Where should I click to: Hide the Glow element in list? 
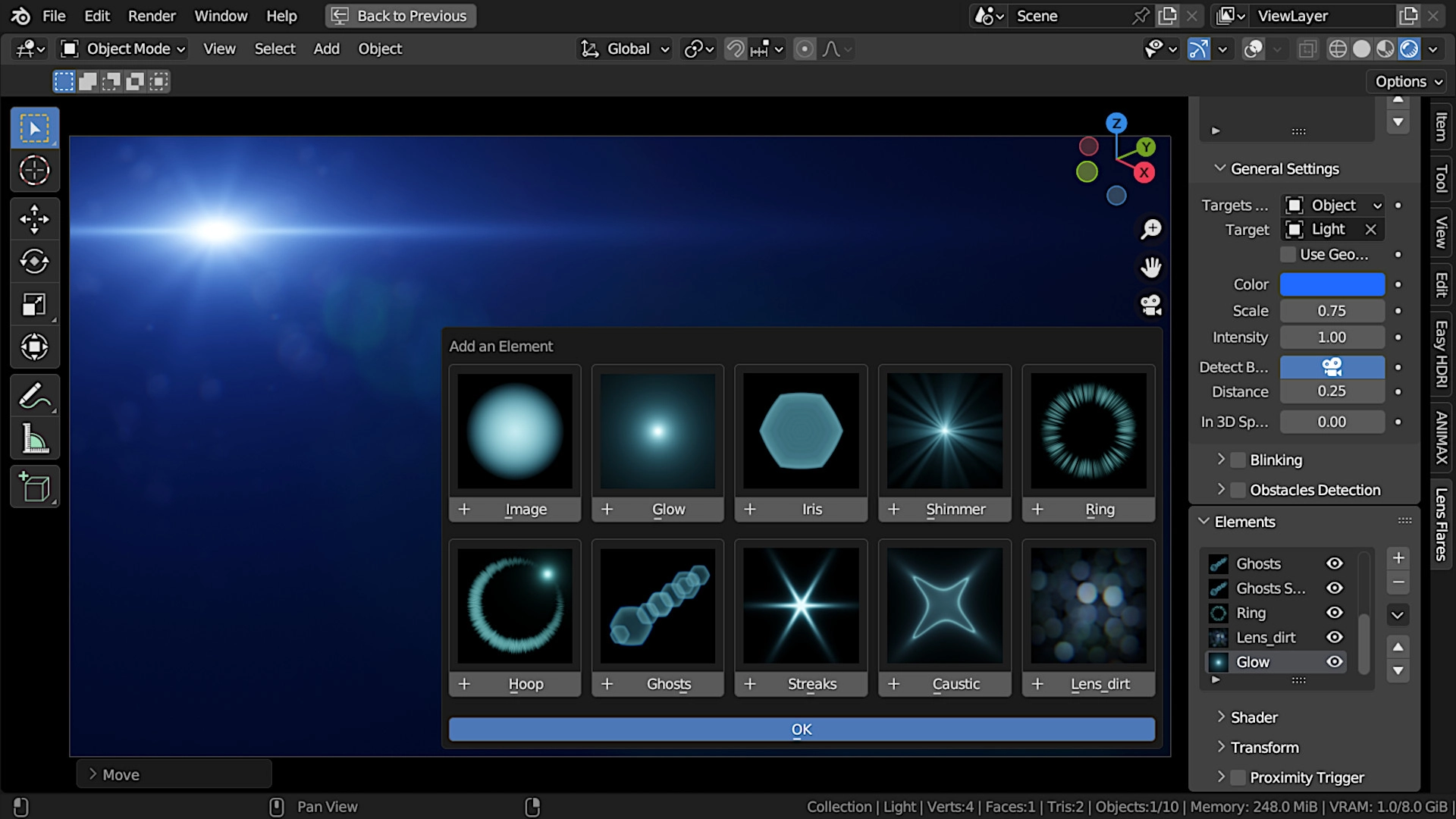[1335, 662]
